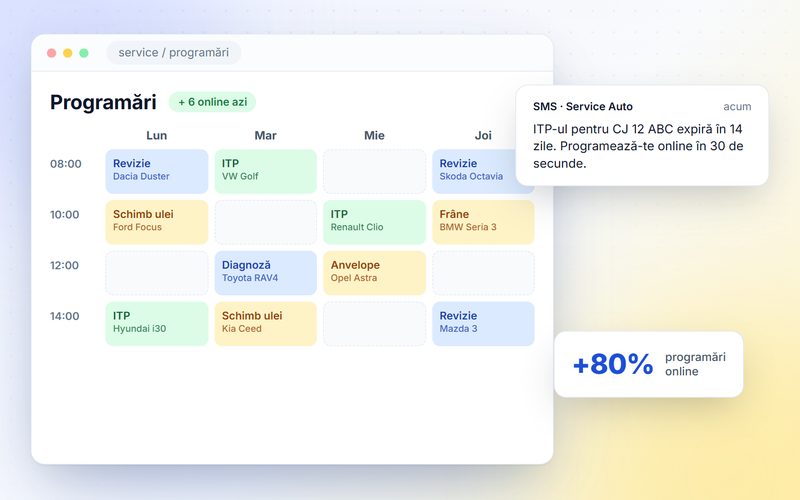
Task: Open the Revizie Mazda 3 appointment
Action: point(483,323)
